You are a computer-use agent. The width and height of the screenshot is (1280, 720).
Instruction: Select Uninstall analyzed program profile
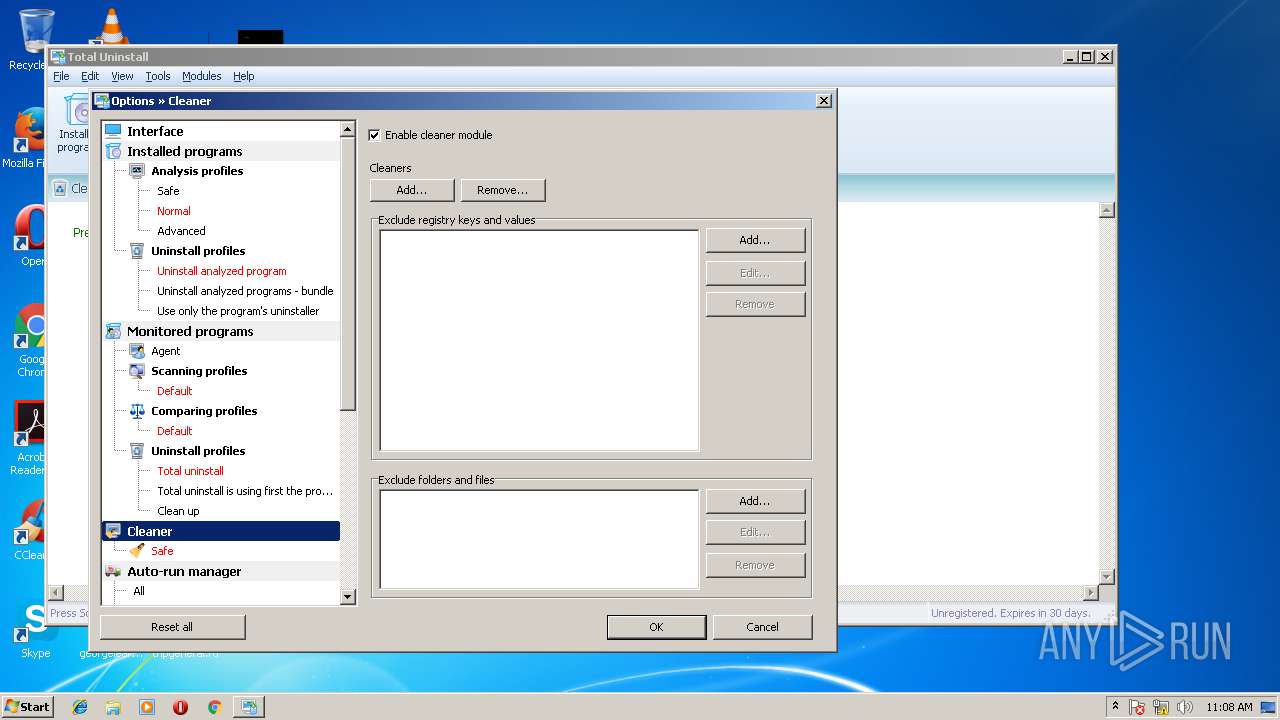(x=221, y=271)
